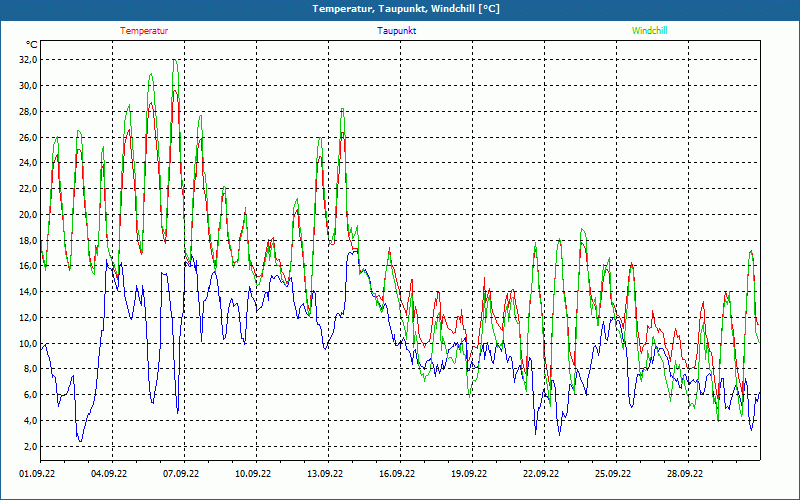The width and height of the screenshot is (800, 500).
Task: Click the 6,0 y-axis value
Action: tap(30, 395)
